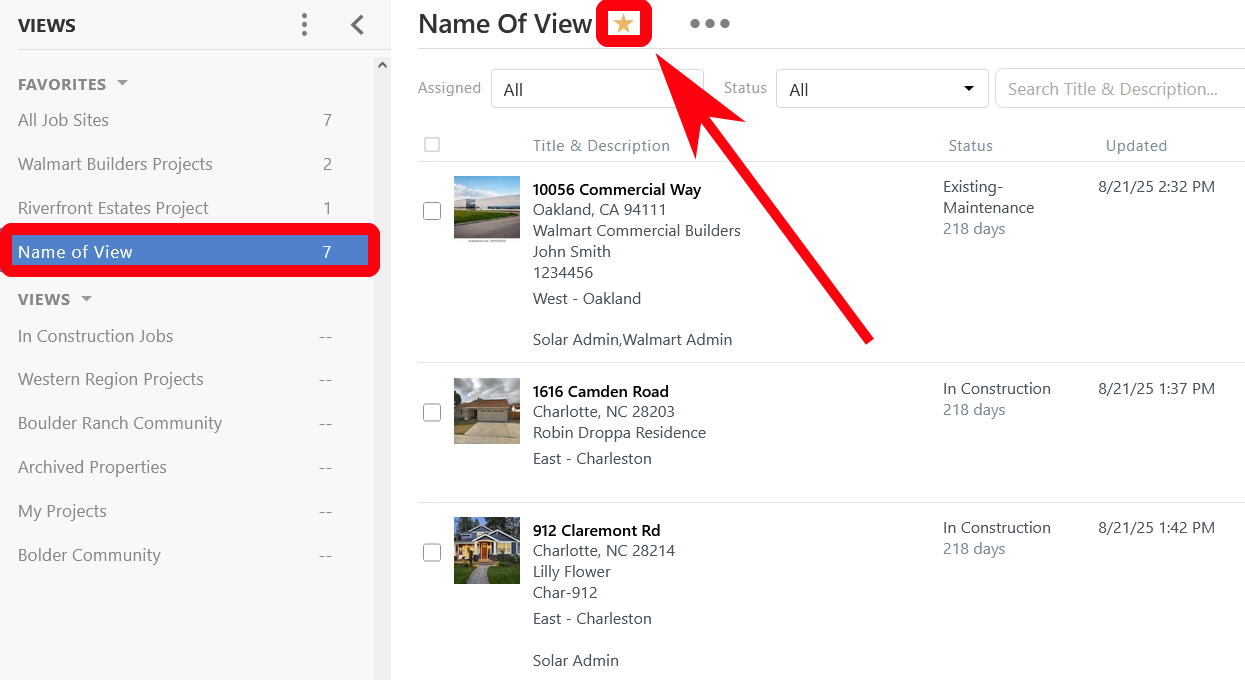
Task: Tick the select-all checkbox in table header
Action: [432, 145]
